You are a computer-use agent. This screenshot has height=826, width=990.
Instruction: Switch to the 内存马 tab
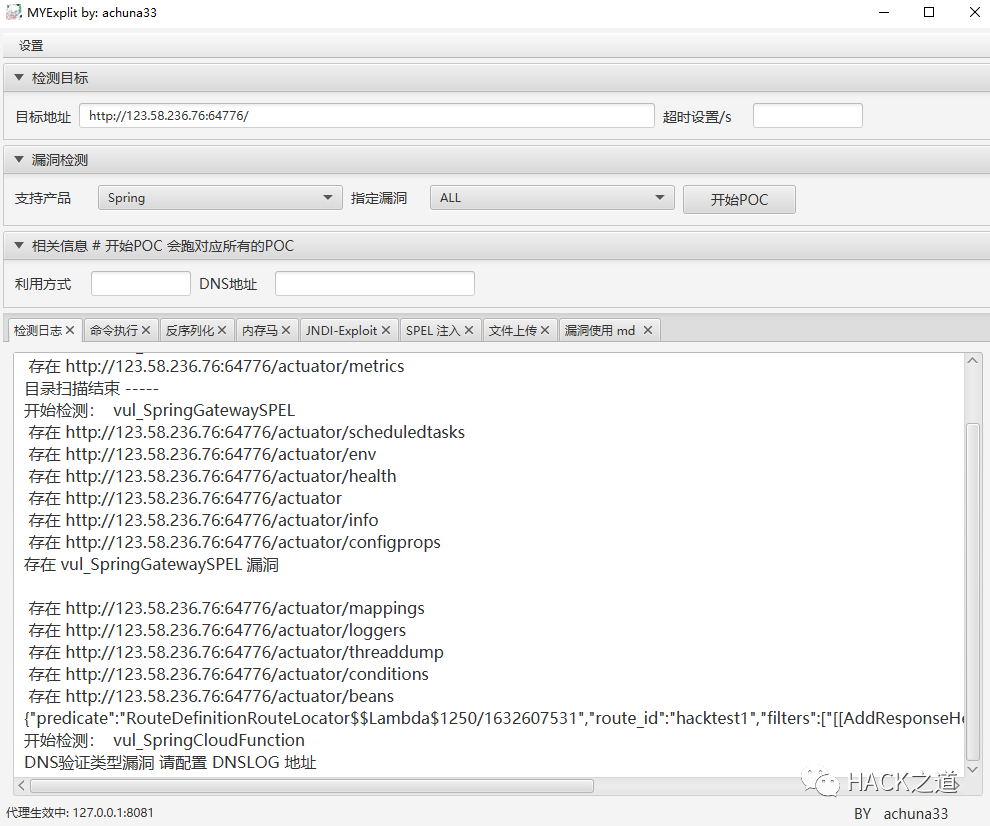click(259, 330)
